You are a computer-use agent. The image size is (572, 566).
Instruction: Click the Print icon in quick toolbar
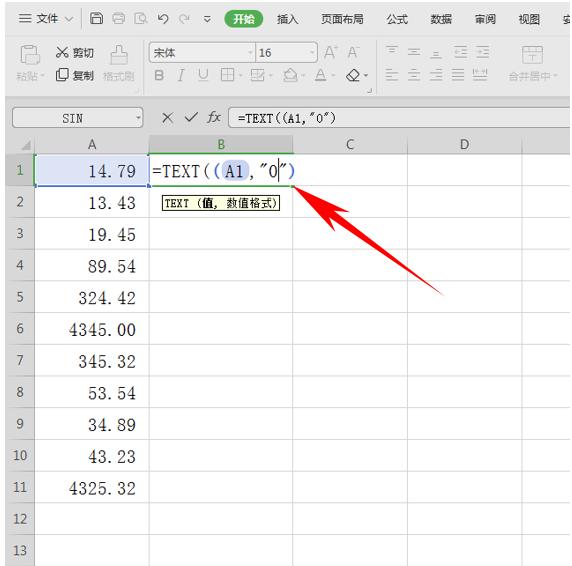tap(119, 18)
